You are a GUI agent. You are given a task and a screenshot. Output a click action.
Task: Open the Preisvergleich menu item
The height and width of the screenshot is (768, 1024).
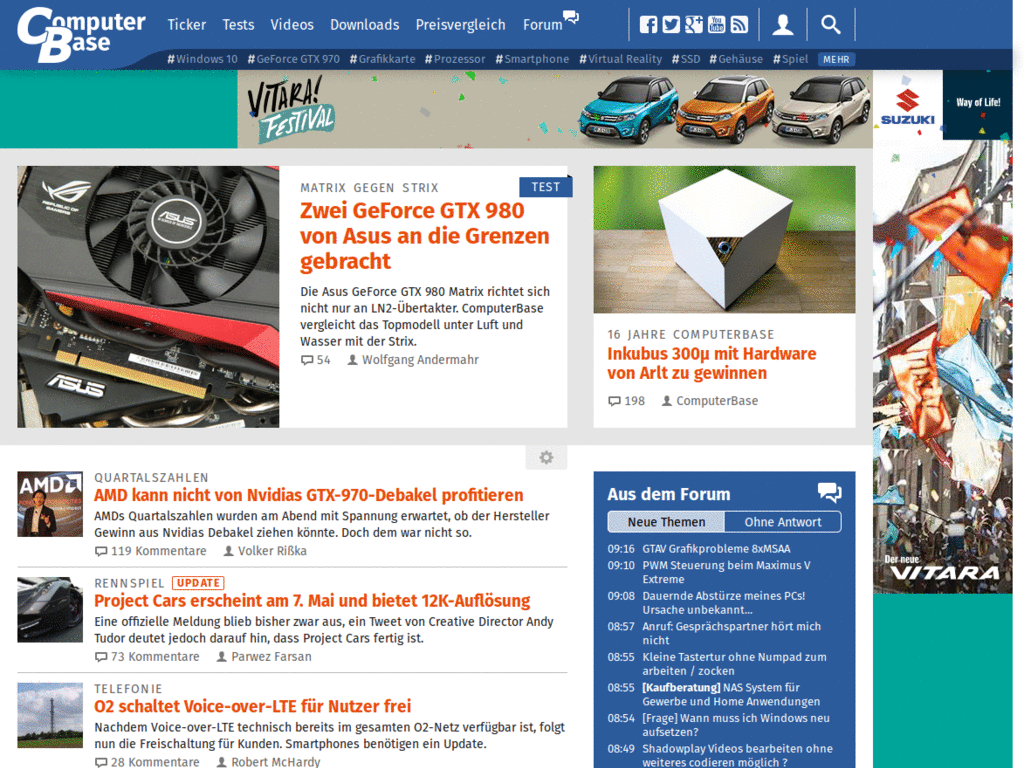[460, 25]
